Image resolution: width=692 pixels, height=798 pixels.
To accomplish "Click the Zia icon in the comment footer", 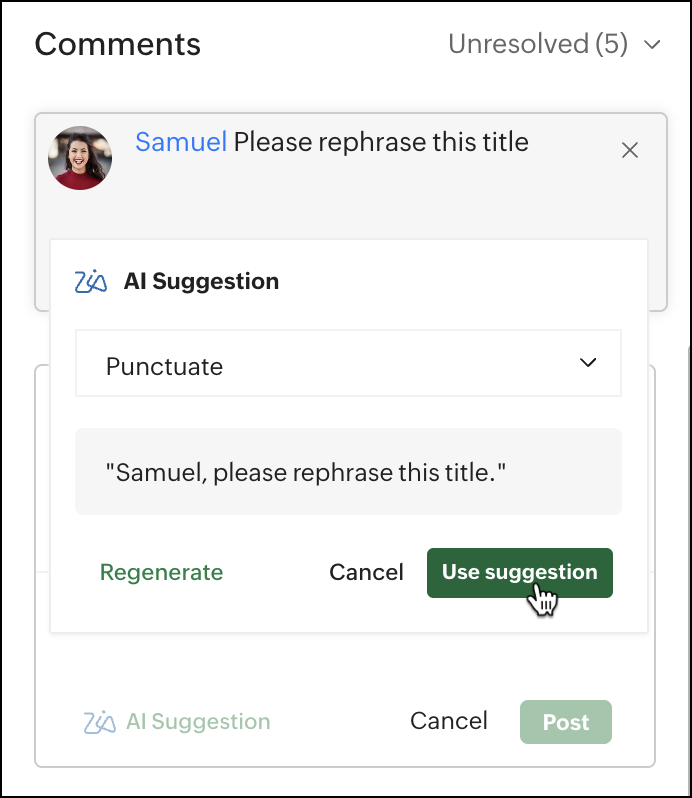I will (x=100, y=722).
